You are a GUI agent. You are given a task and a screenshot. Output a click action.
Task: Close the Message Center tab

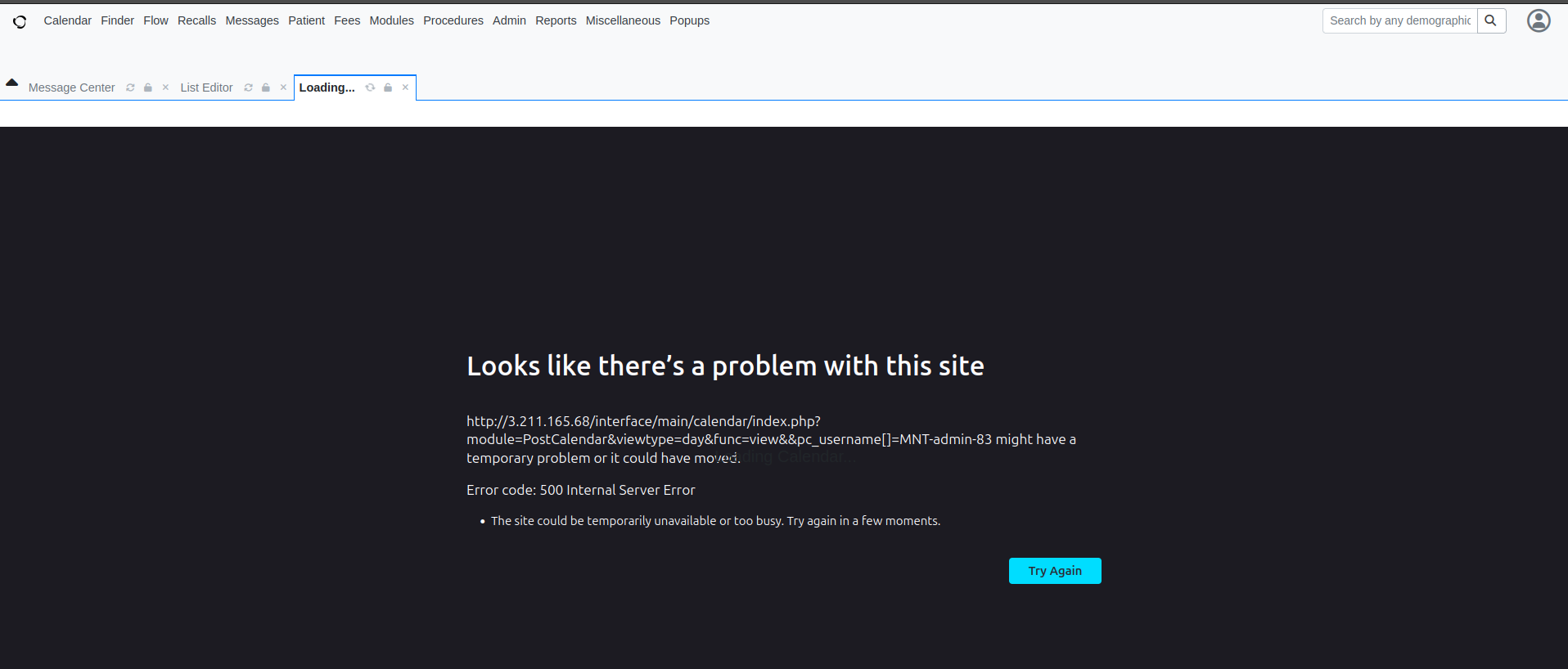pyautogui.click(x=165, y=88)
